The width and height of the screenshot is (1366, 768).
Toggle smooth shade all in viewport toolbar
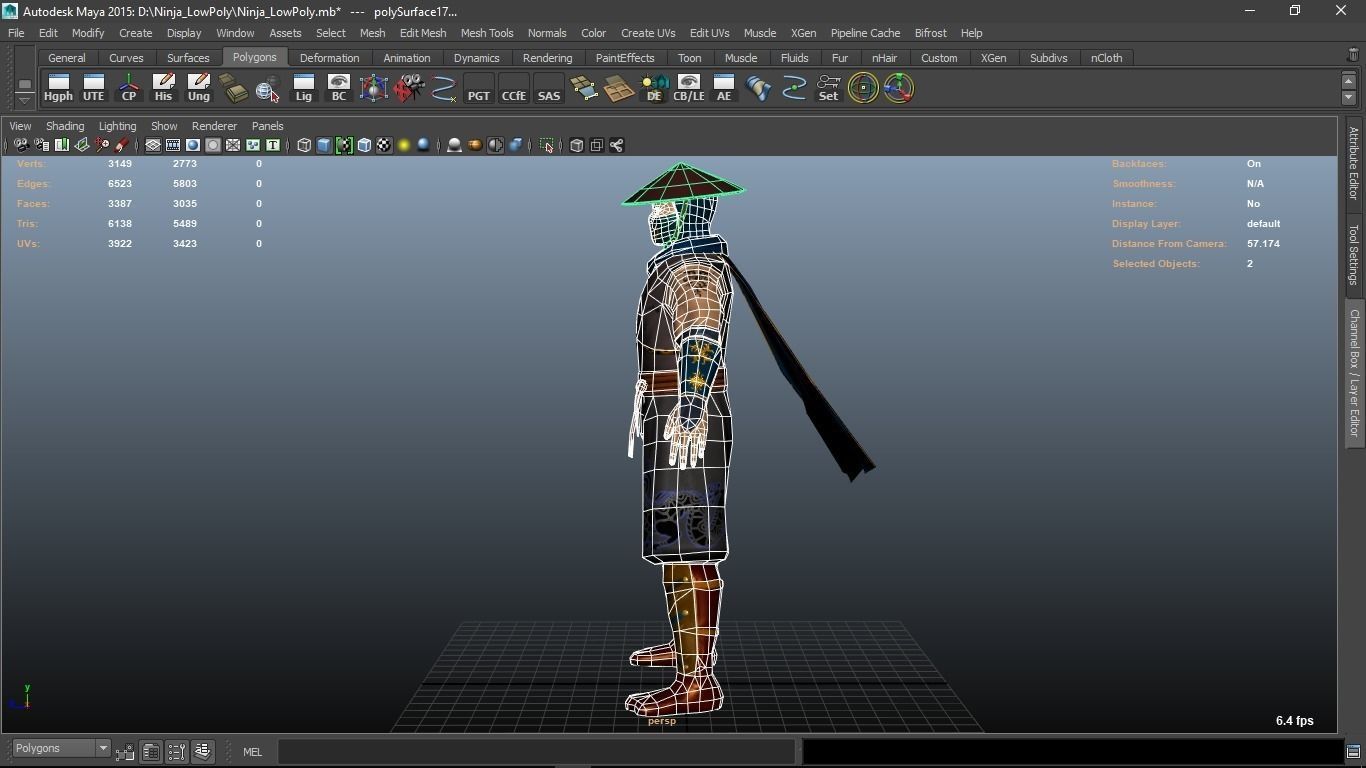(x=324, y=145)
